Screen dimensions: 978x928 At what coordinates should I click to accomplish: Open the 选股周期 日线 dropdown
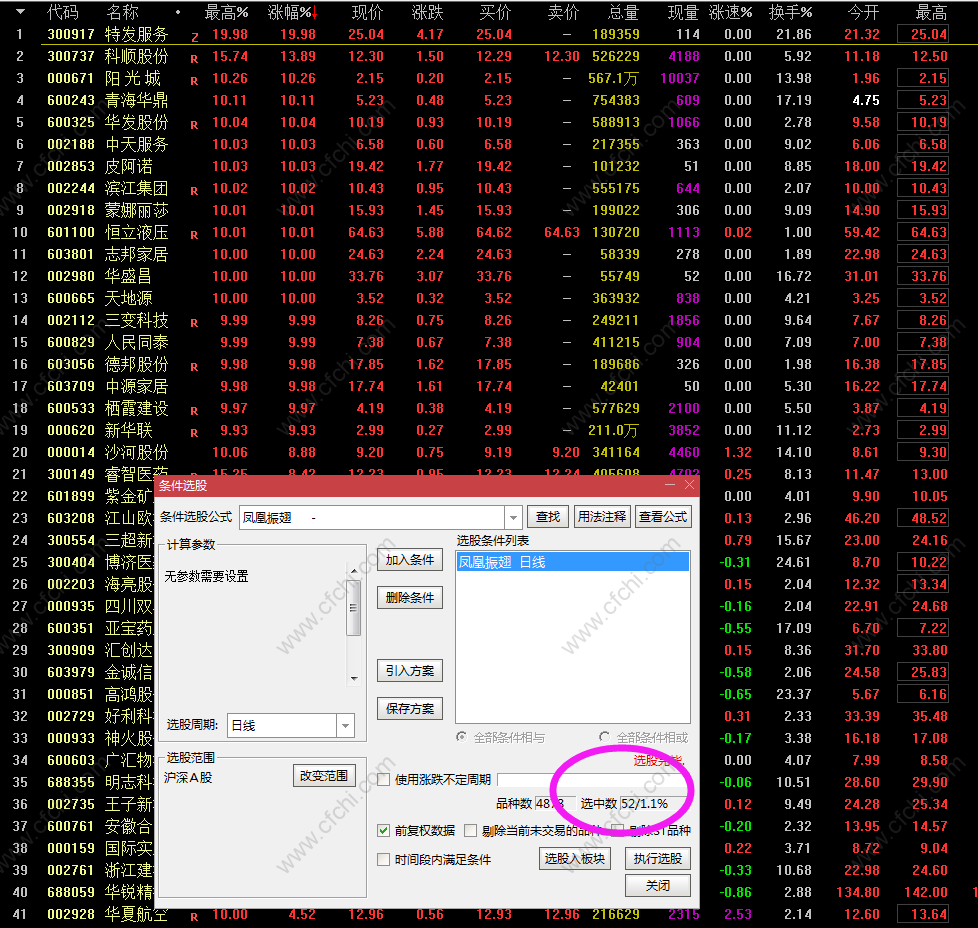[346, 725]
